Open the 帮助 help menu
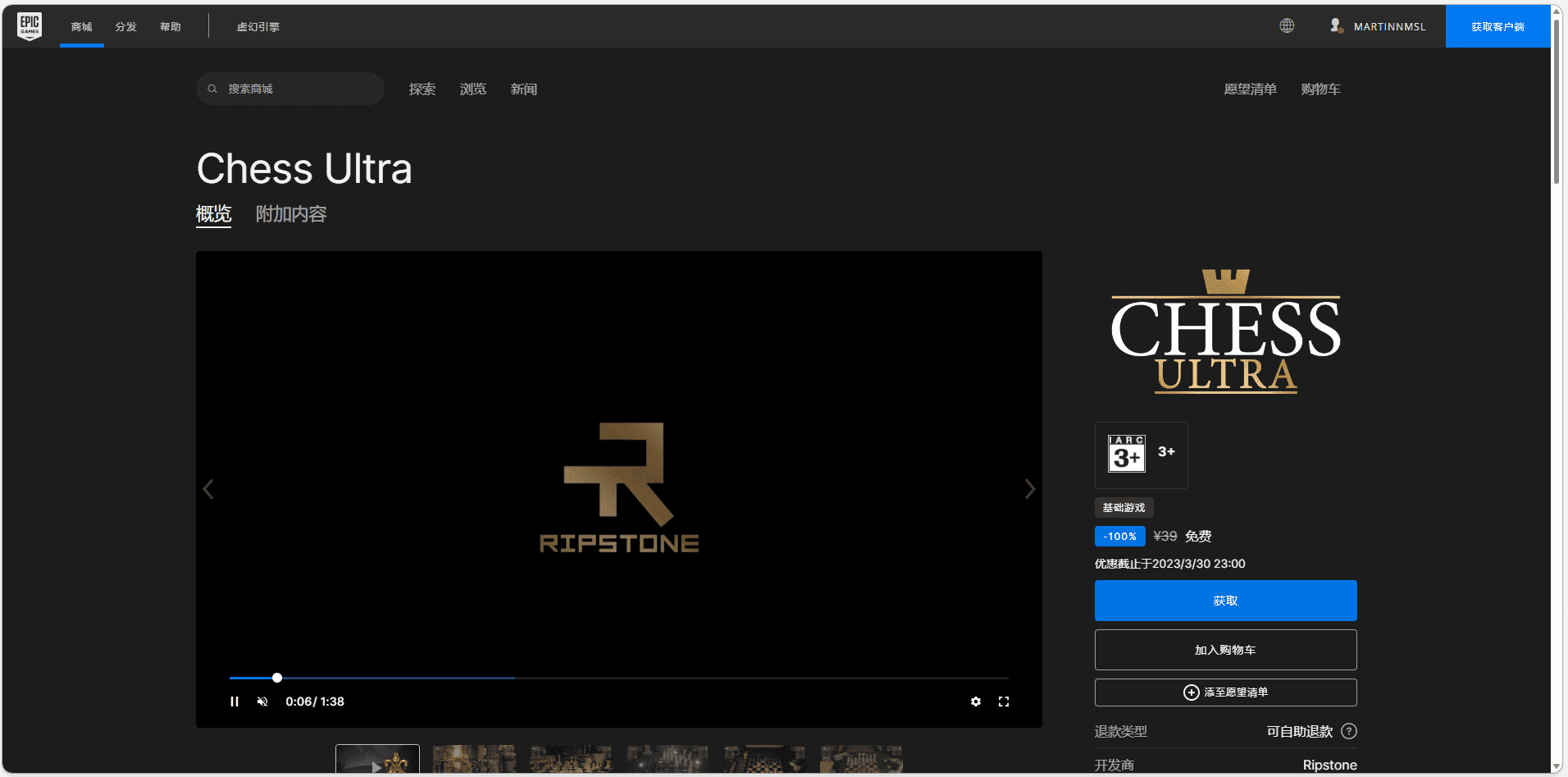The width and height of the screenshot is (1568, 777). (171, 27)
